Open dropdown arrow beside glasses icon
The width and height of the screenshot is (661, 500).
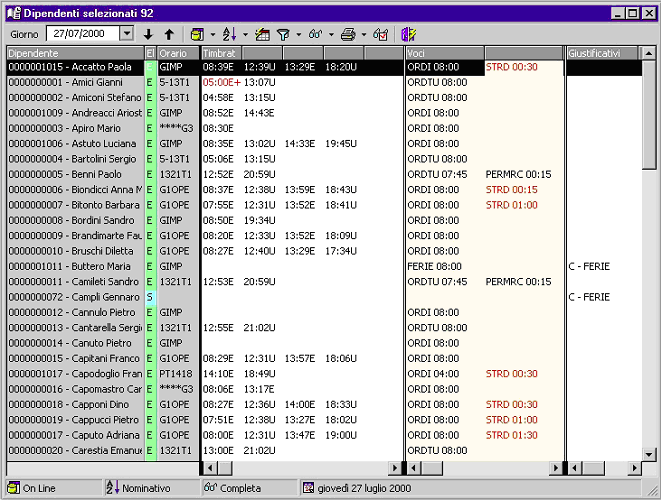pos(331,35)
